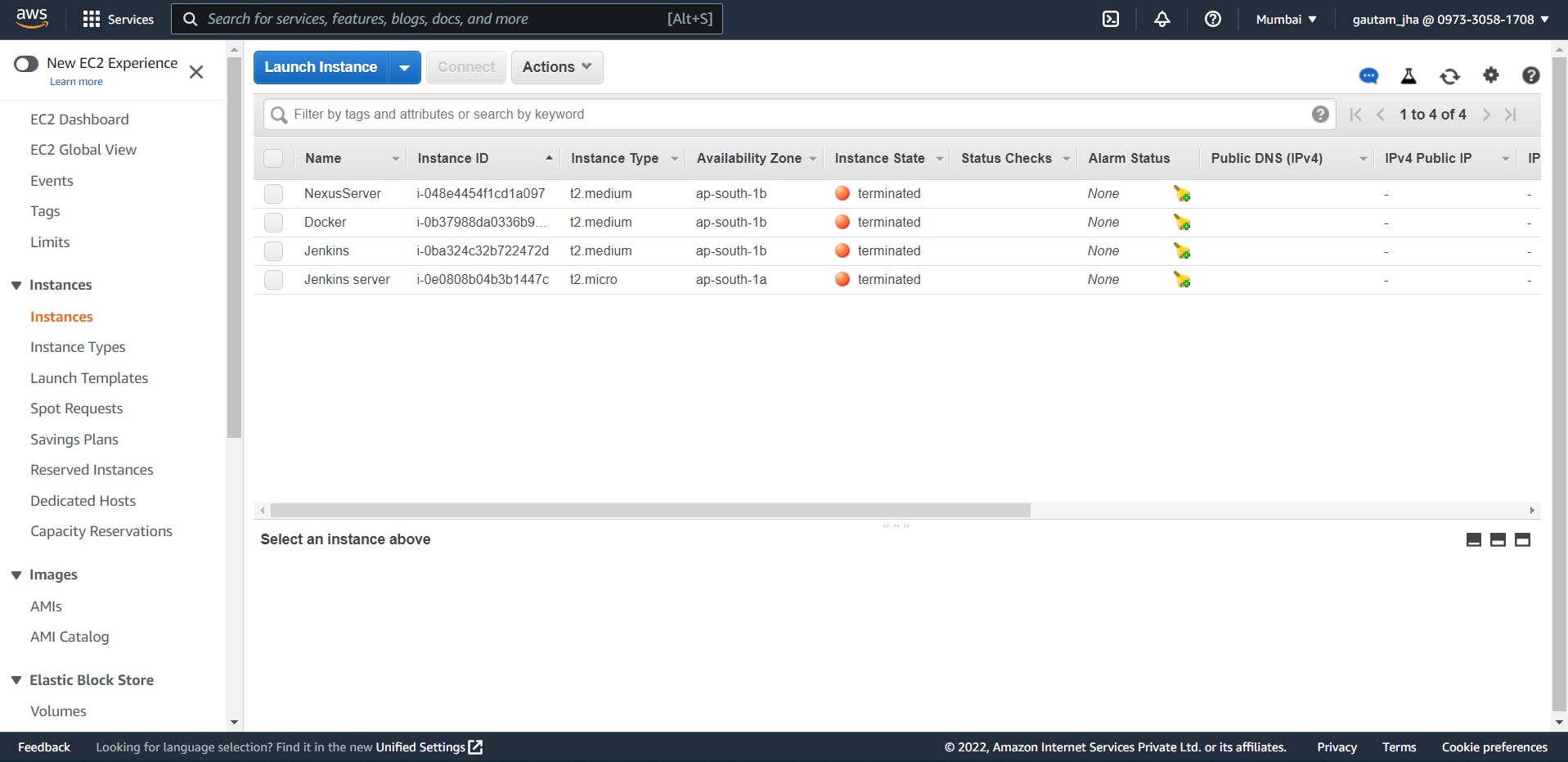Focus the AWS services search box
Image resolution: width=1568 pixels, height=762 pixels.
coord(447,19)
